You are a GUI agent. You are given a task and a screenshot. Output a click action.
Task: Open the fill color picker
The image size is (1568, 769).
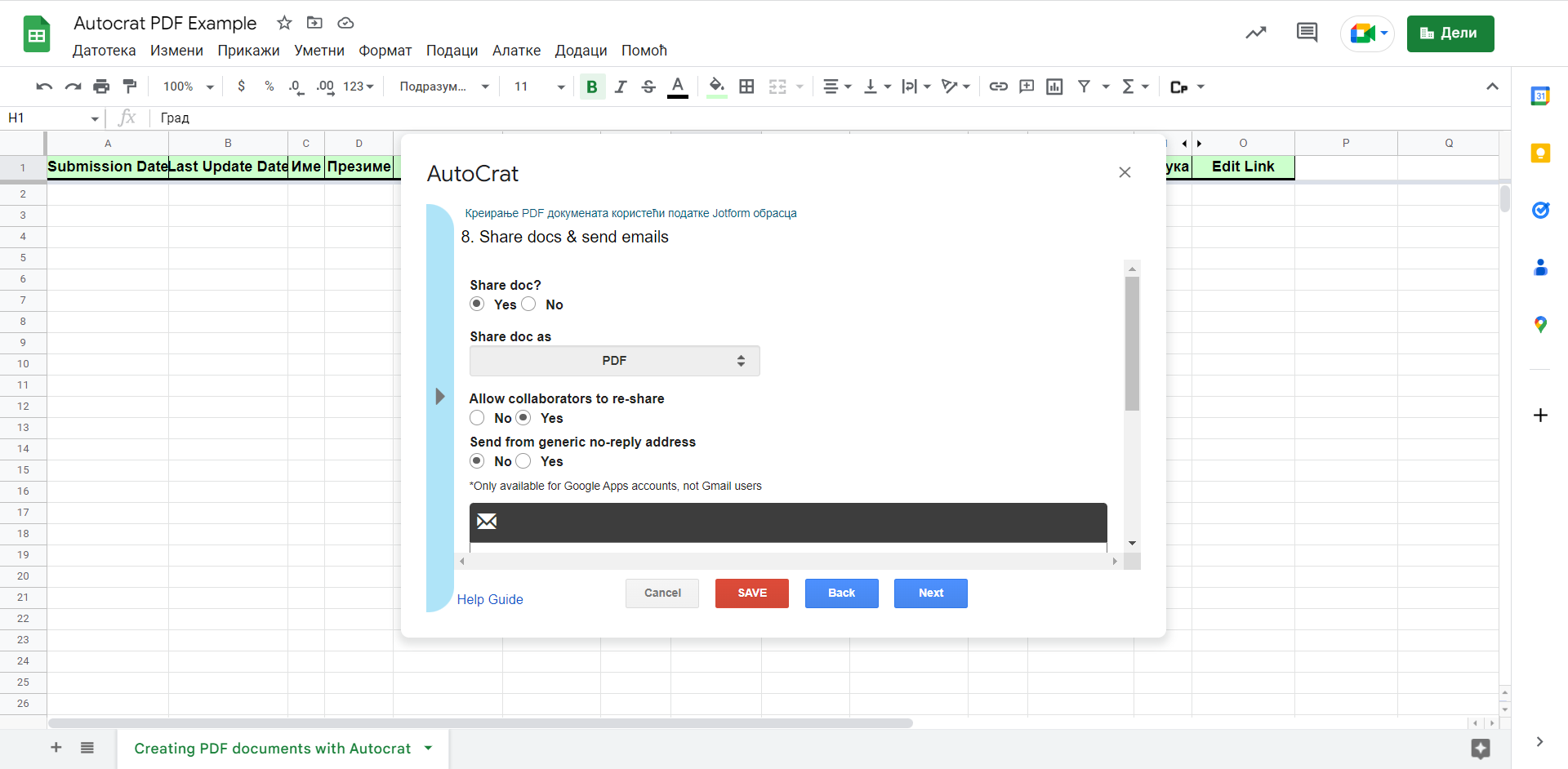tap(716, 87)
